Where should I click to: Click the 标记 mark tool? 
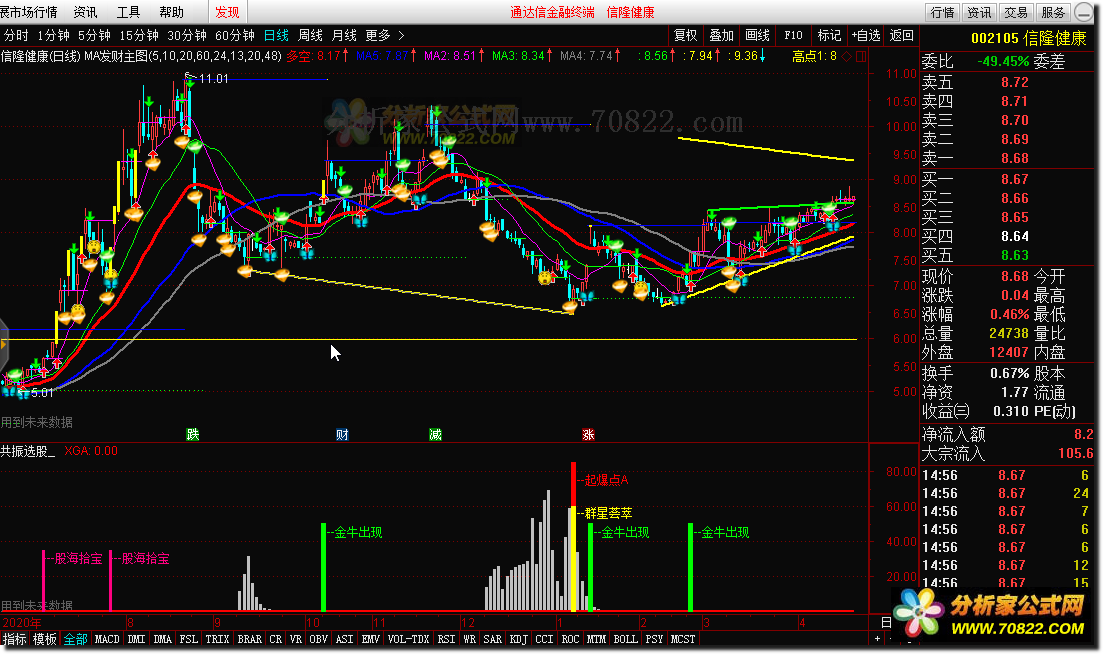click(829, 35)
